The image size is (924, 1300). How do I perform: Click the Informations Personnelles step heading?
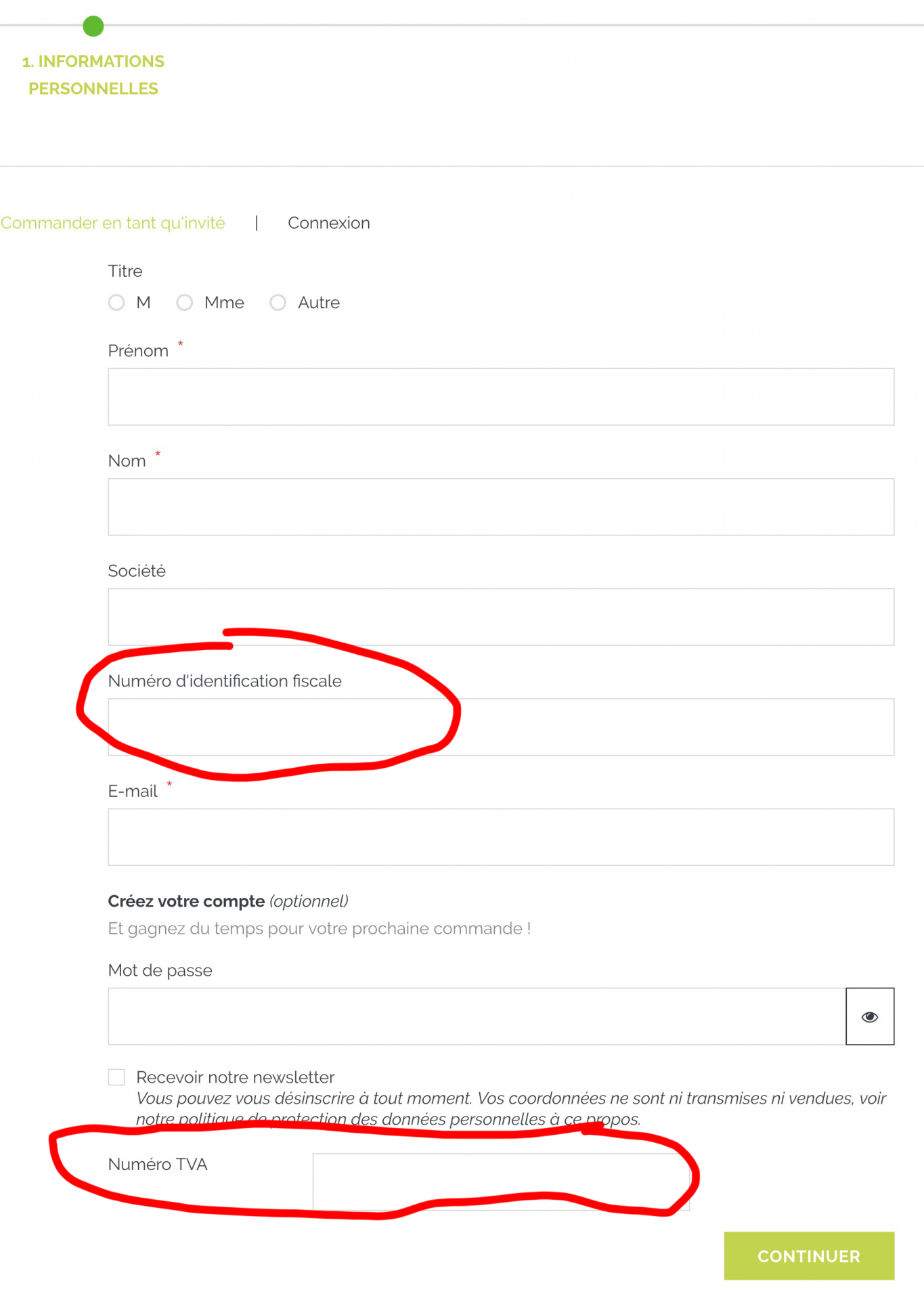[x=93, y=75]
